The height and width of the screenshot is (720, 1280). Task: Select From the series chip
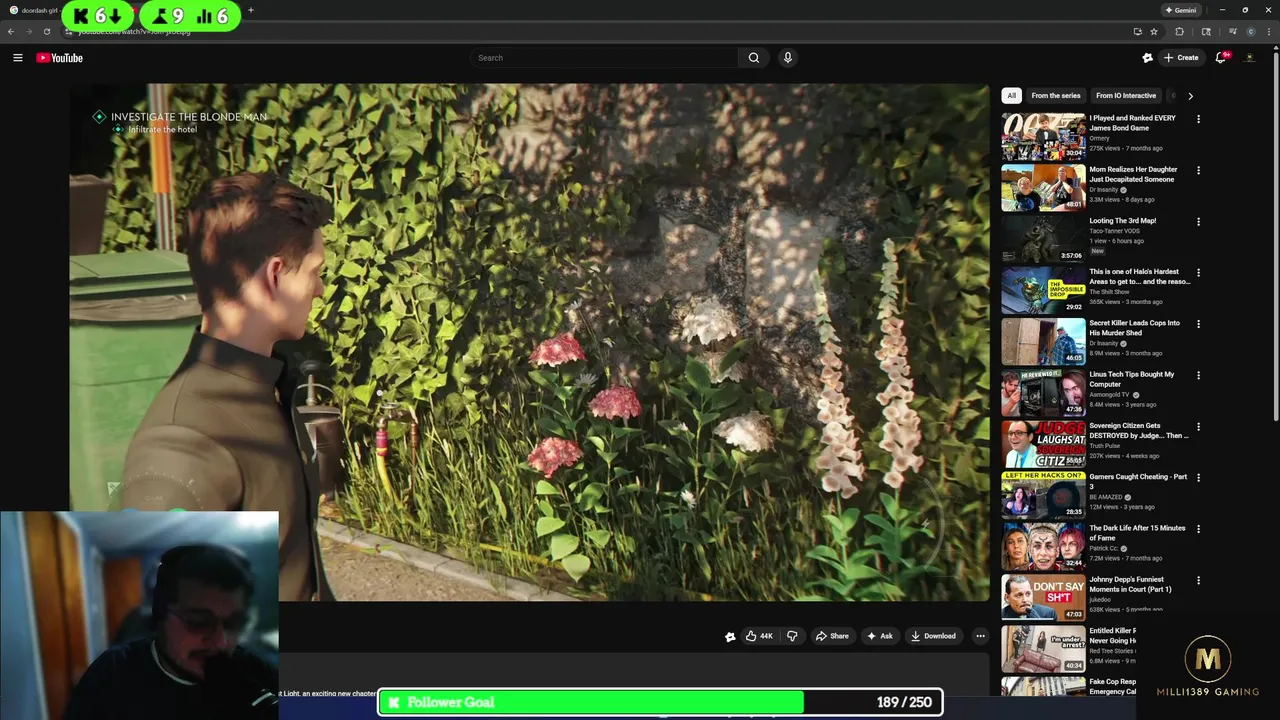(x=1056, y=96)
